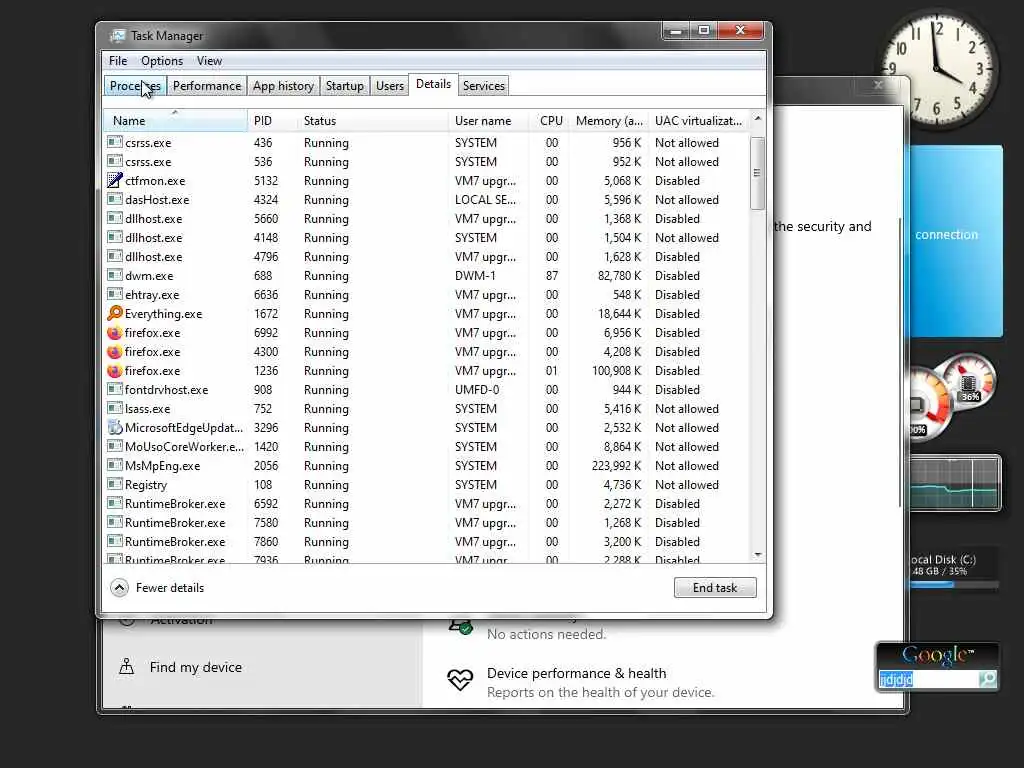Switch to the Services tab
1024x768 pixels.
tap(484, 86)
